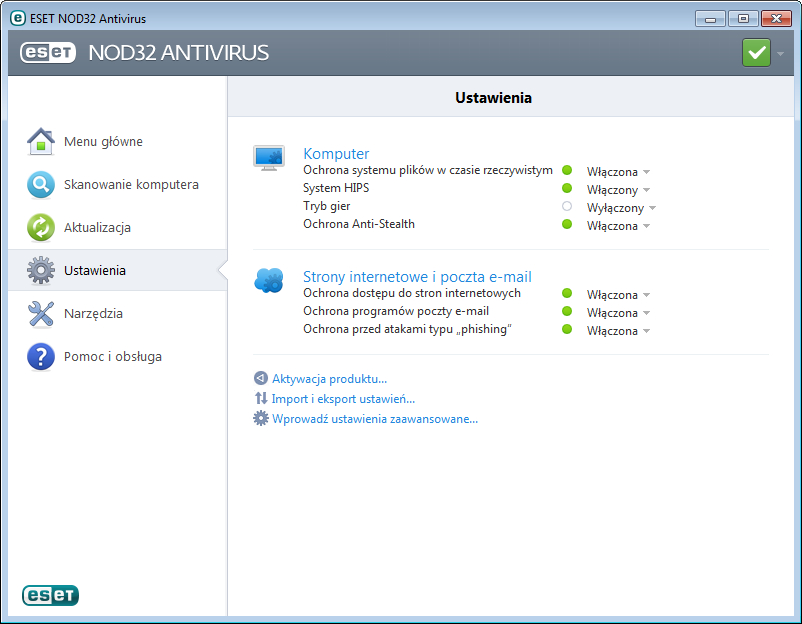
Task: Toggle the Ochrona Anti-Stealth status dot
Action: tap(567, 224)
